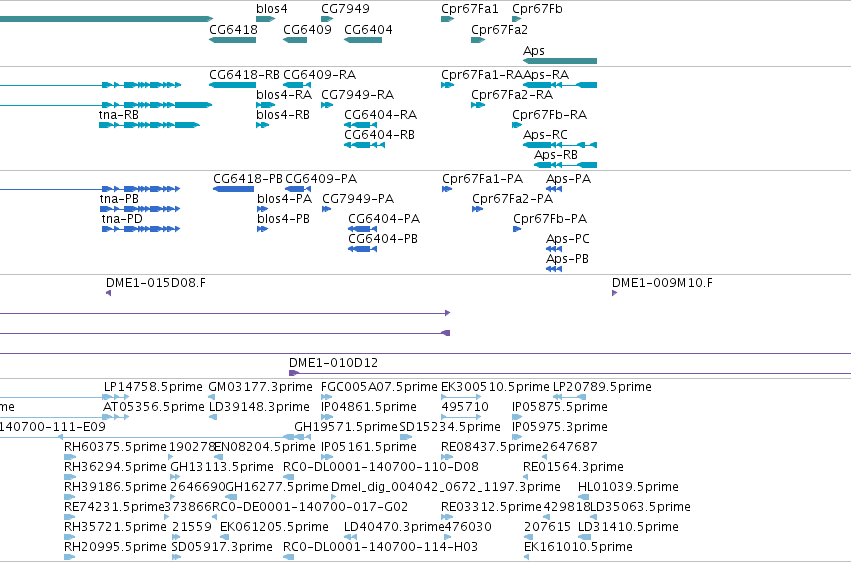Screen dimensions: 851x562
Task: Click transcript label Cpr67Fa1-RA
Action: (482, 74)
